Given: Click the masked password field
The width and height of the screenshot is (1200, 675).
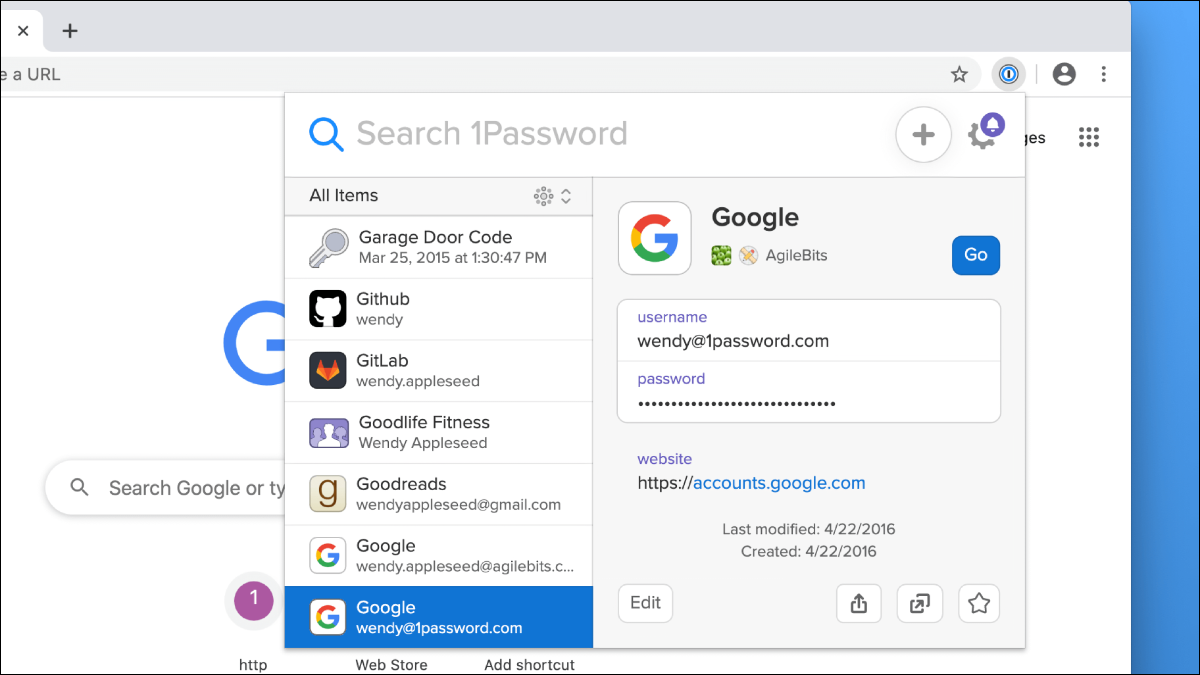Looking at the screenshot, I should [x=809, y=392].
